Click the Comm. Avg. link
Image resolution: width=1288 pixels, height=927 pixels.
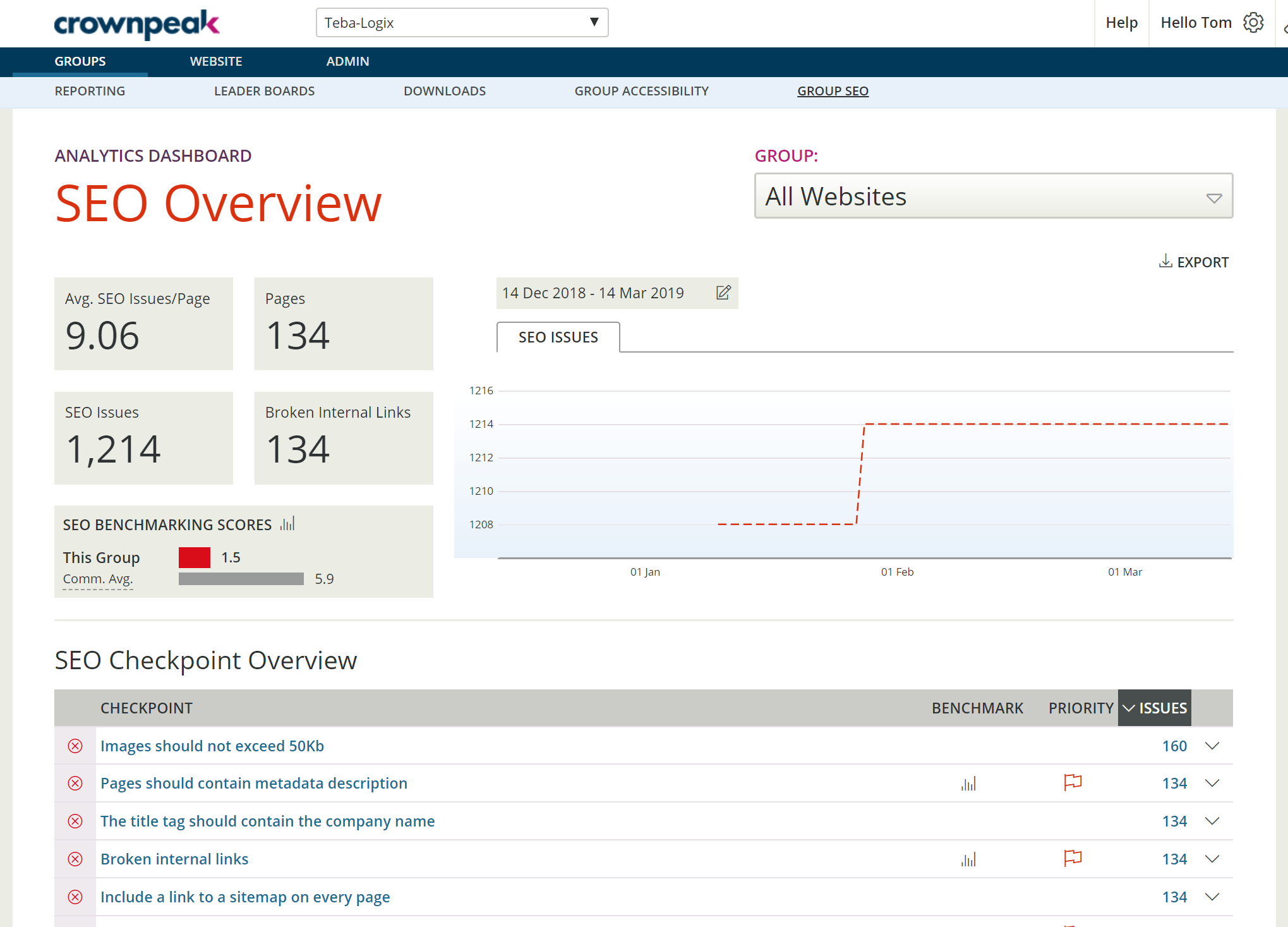[x=97, y=579]
